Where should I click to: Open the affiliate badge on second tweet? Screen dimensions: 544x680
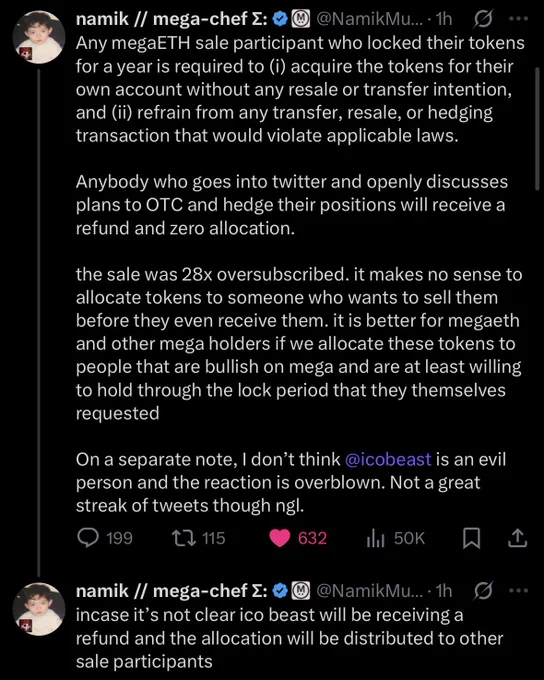300,591
